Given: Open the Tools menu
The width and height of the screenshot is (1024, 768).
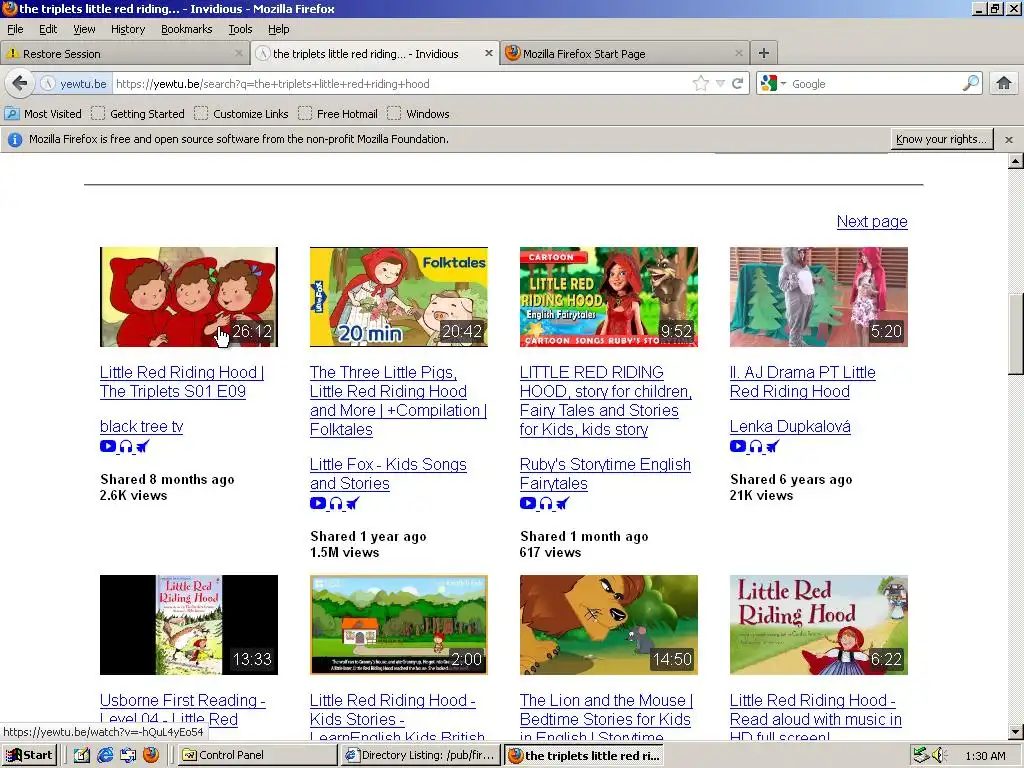Looking at the screenshot, I should (x=240, y=29).
